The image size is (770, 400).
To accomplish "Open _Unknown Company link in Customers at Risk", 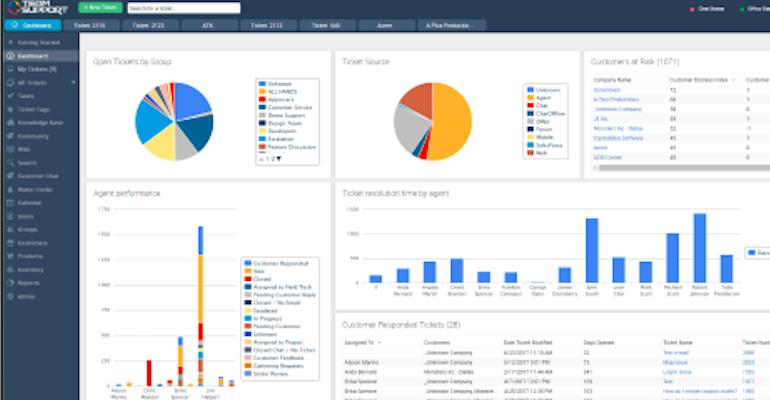I will [618, 109].
